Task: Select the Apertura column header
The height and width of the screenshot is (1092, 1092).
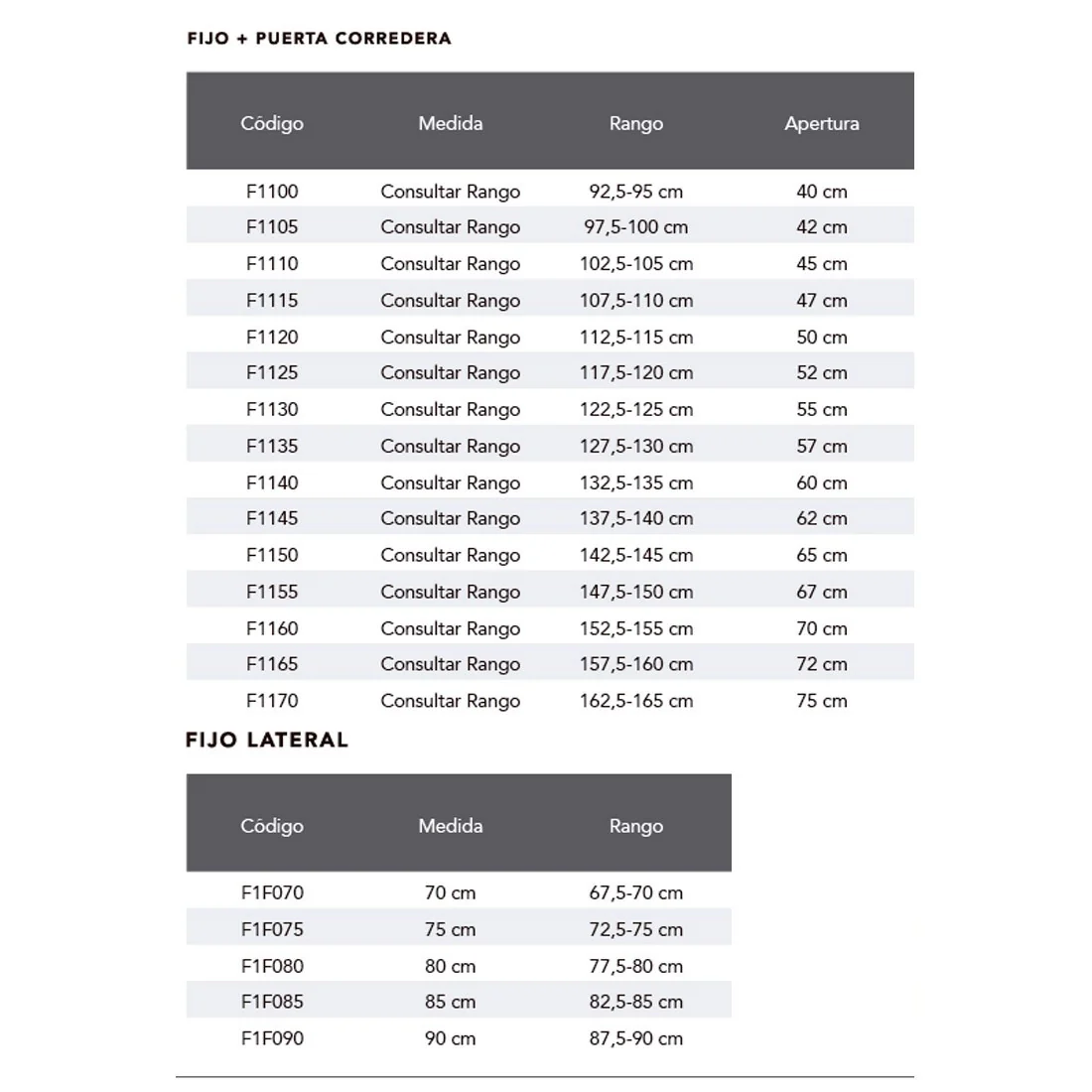Action: tap(822, 124)
